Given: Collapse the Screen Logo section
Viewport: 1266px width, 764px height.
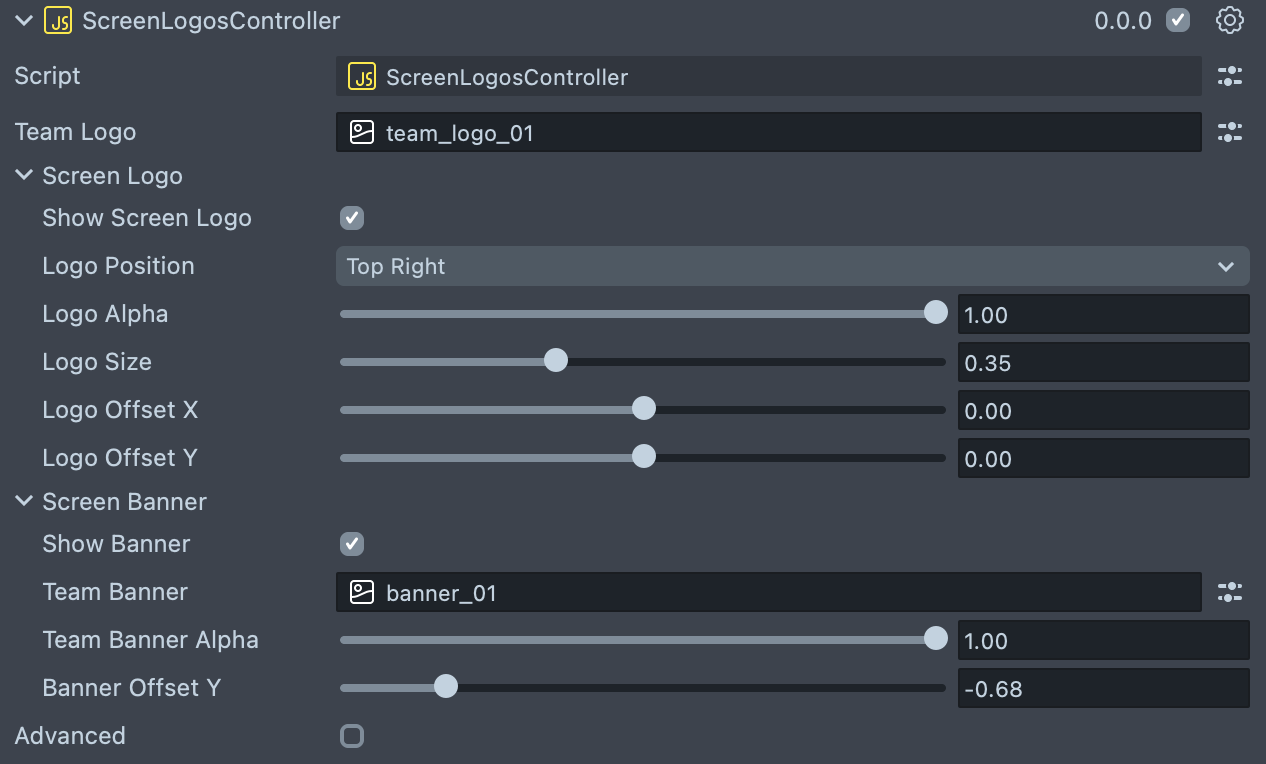Looking at the screenshot, I should 24,176.
